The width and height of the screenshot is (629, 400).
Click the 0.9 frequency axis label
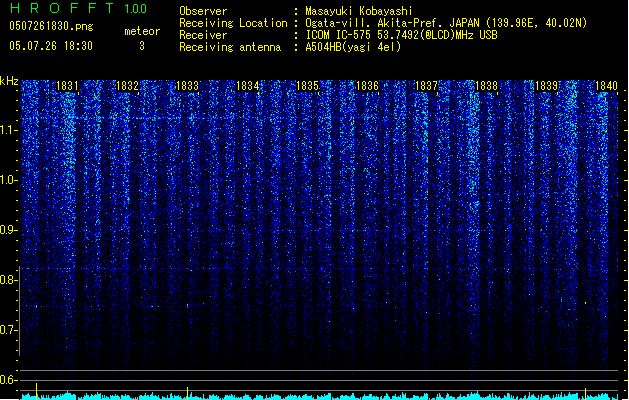pyautogui.click(x=8, y=230)
